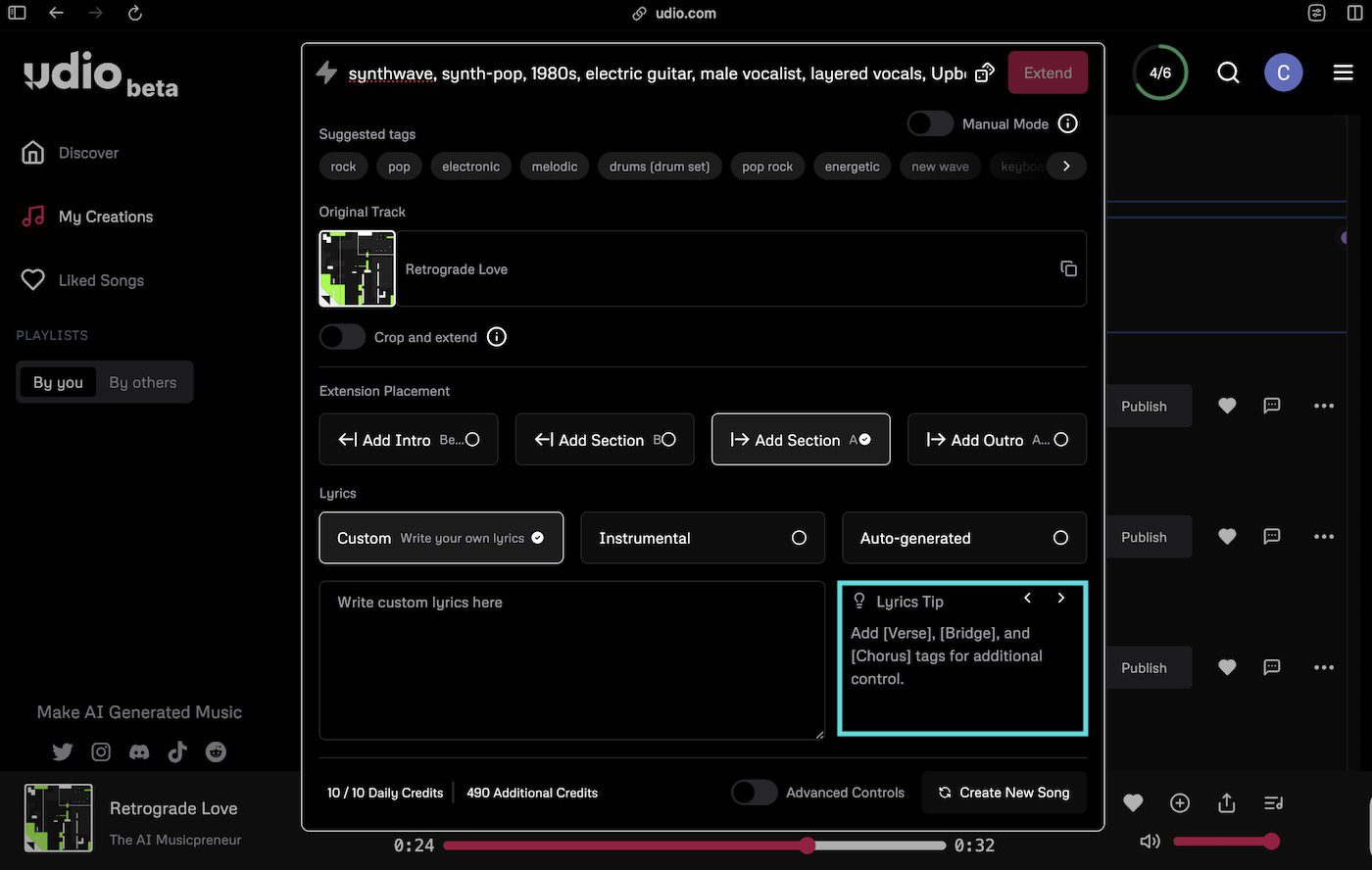Click inside the custom lyrics text area
The image size is (1372, 870).
571,659
